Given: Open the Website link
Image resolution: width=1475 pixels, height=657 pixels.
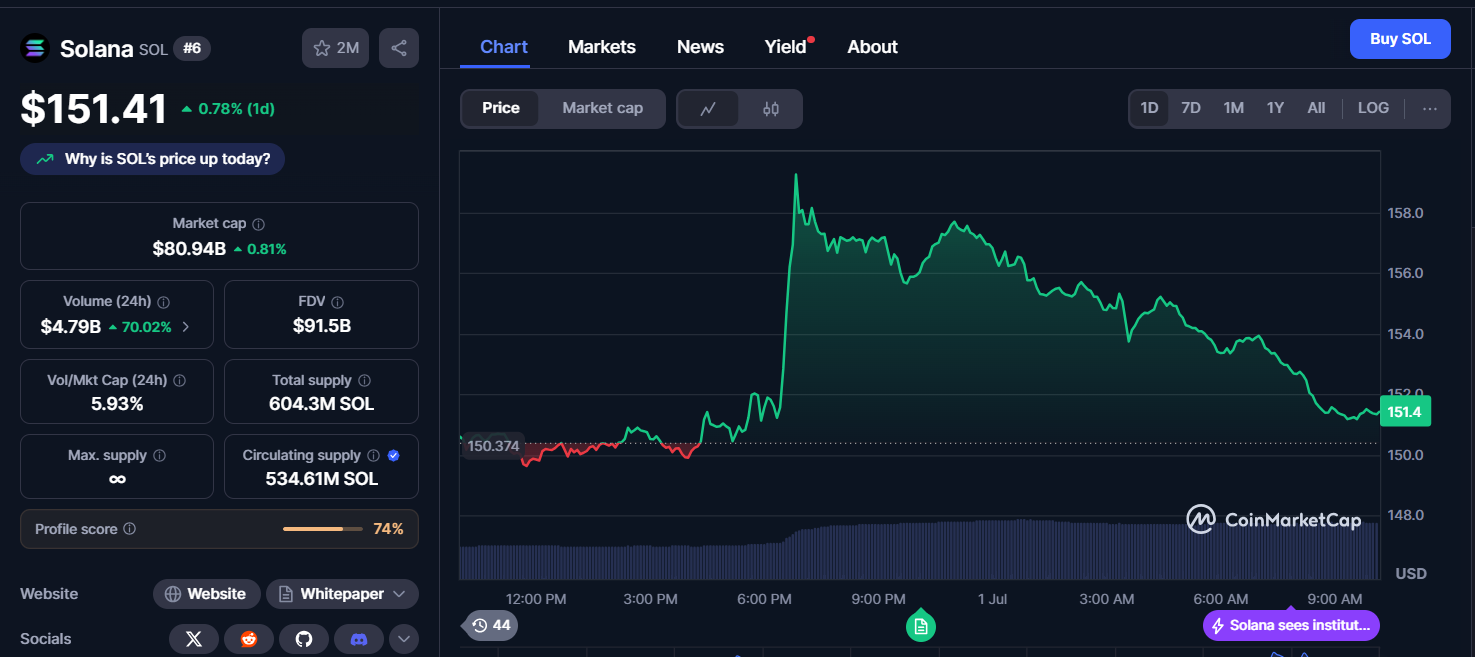Looking at the screenshot, I should coord(206,594).
